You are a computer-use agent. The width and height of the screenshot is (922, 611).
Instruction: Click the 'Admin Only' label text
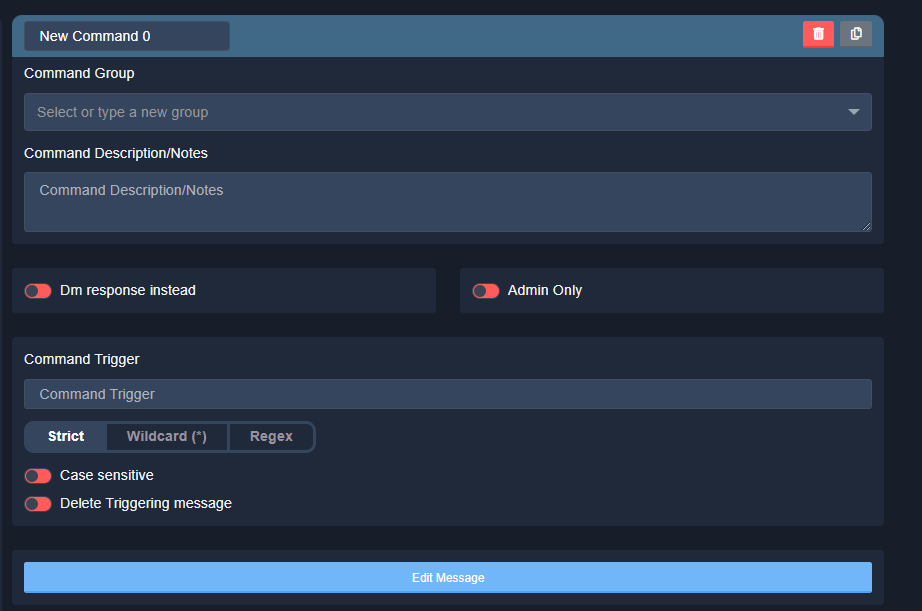click(545, 291)
